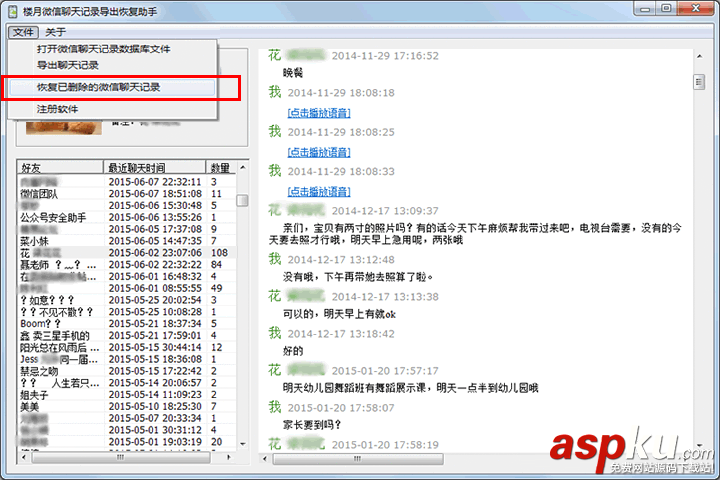Open the 关于 menu
Screen dimensions: 720x480
[56, 32]
